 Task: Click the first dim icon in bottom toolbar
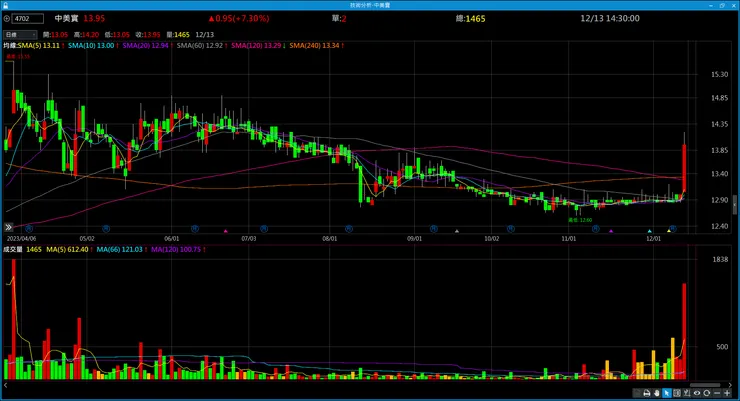[x=637, y=393]
